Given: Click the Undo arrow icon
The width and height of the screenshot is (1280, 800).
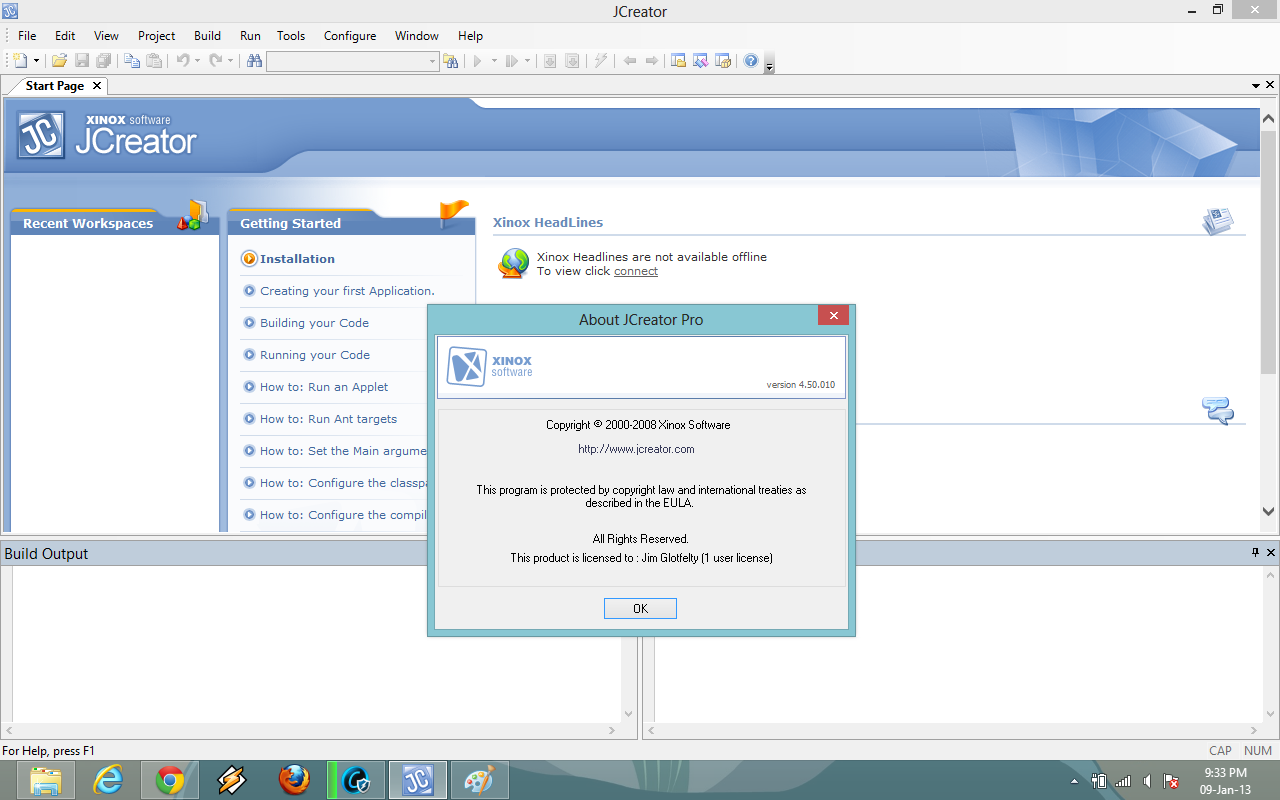Looking at the screenshot, I should (183, 61).
